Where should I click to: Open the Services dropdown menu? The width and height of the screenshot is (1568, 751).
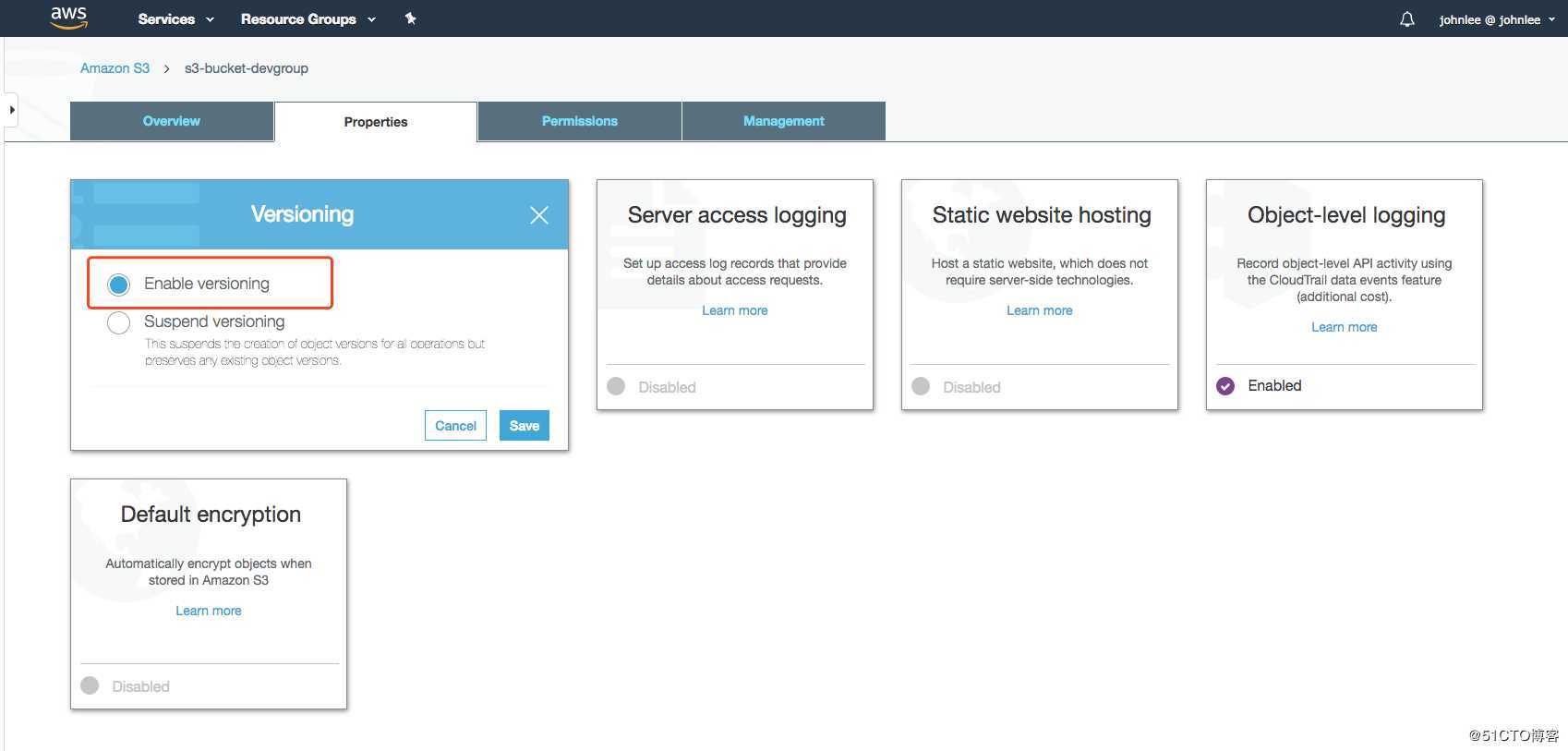pos(175,19)
